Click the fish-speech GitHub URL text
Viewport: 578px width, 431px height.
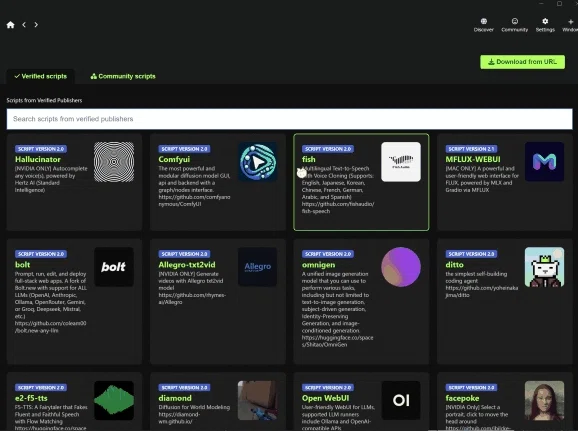click(338, 208)
